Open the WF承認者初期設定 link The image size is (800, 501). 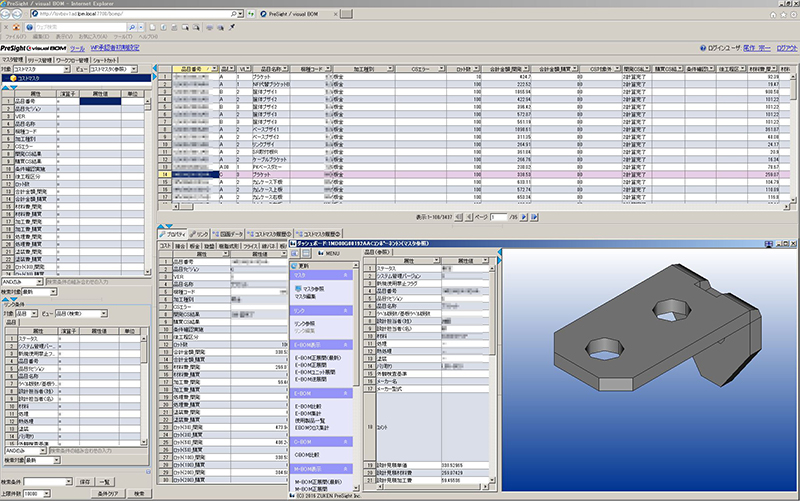click(115, 48)
